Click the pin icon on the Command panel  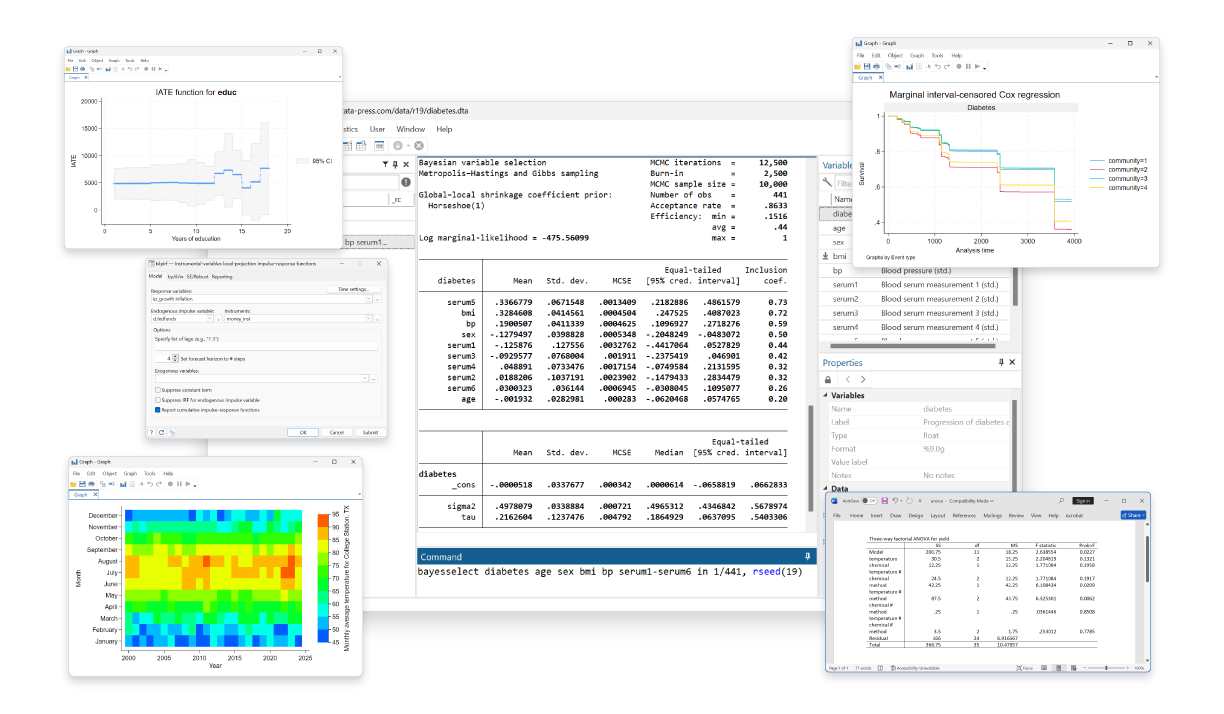[x=807, y=556]
